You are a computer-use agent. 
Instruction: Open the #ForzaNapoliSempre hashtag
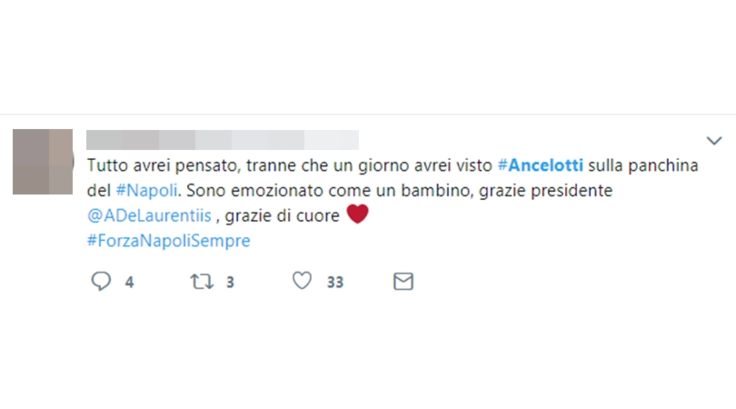[169, 241]
